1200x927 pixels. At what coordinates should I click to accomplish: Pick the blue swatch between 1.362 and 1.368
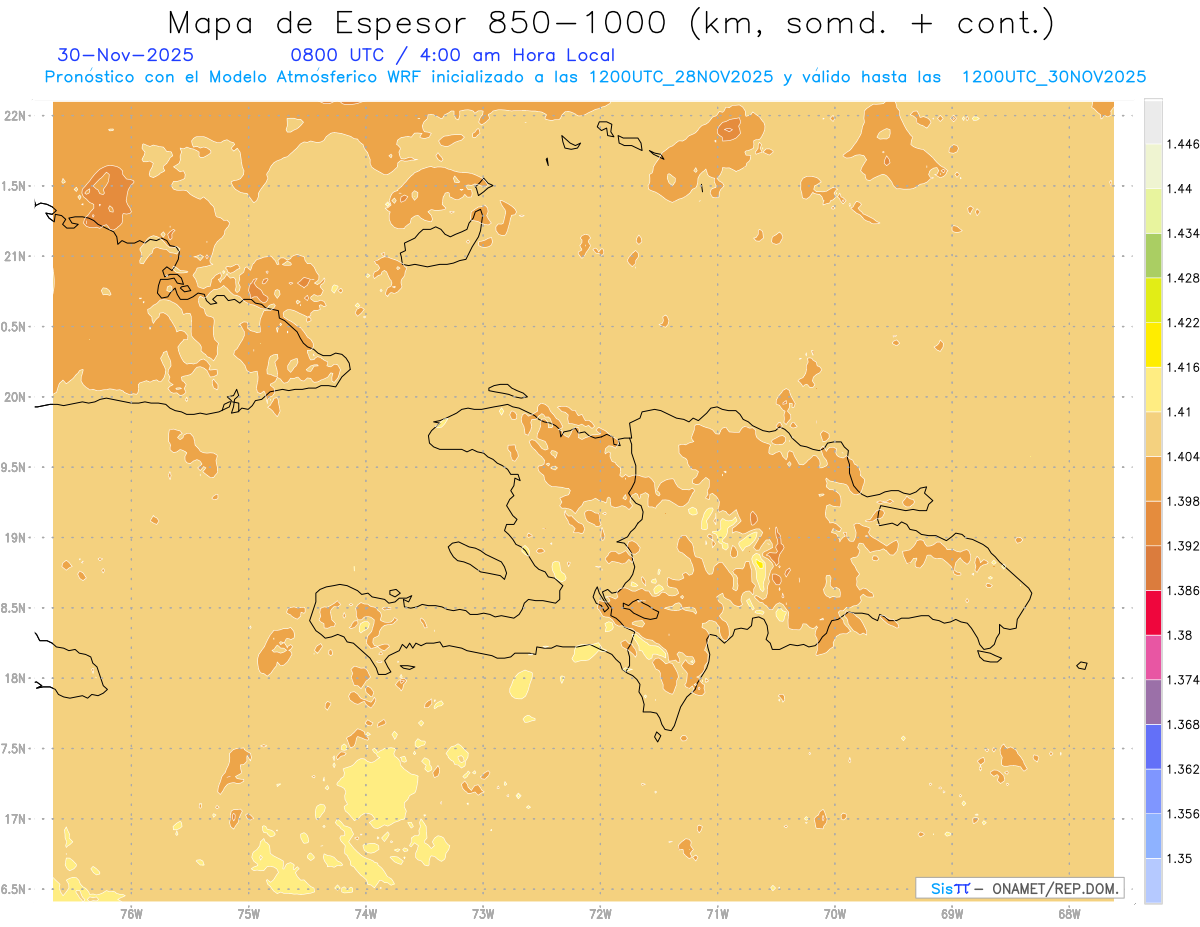(1153, 746)
